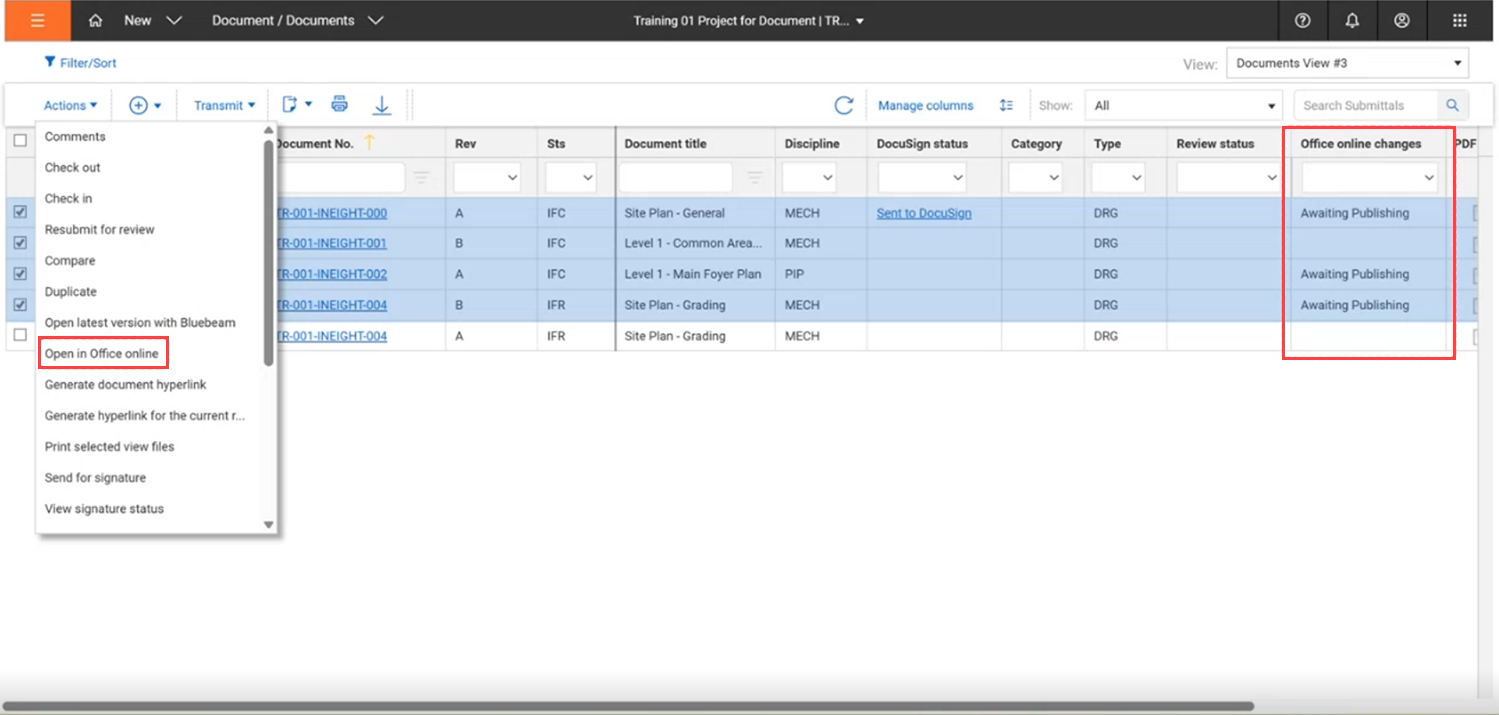
Task: Click the download arrow icon
Action: click(381, 105)
